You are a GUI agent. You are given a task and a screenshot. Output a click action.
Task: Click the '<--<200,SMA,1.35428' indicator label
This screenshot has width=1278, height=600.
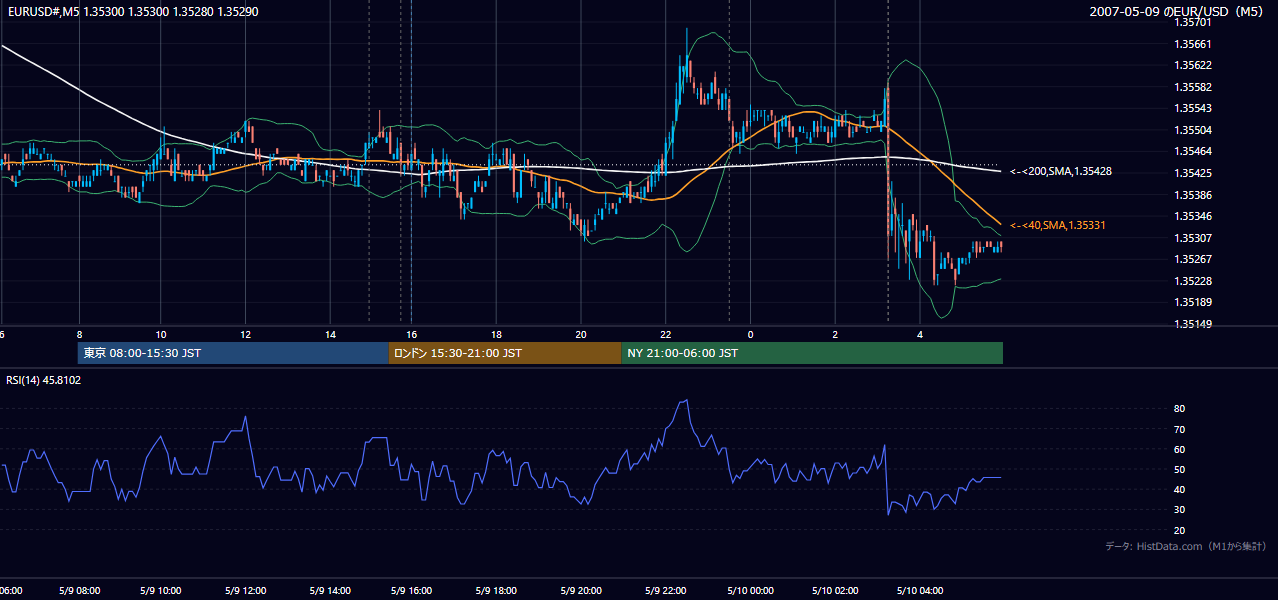(1061, 172)
